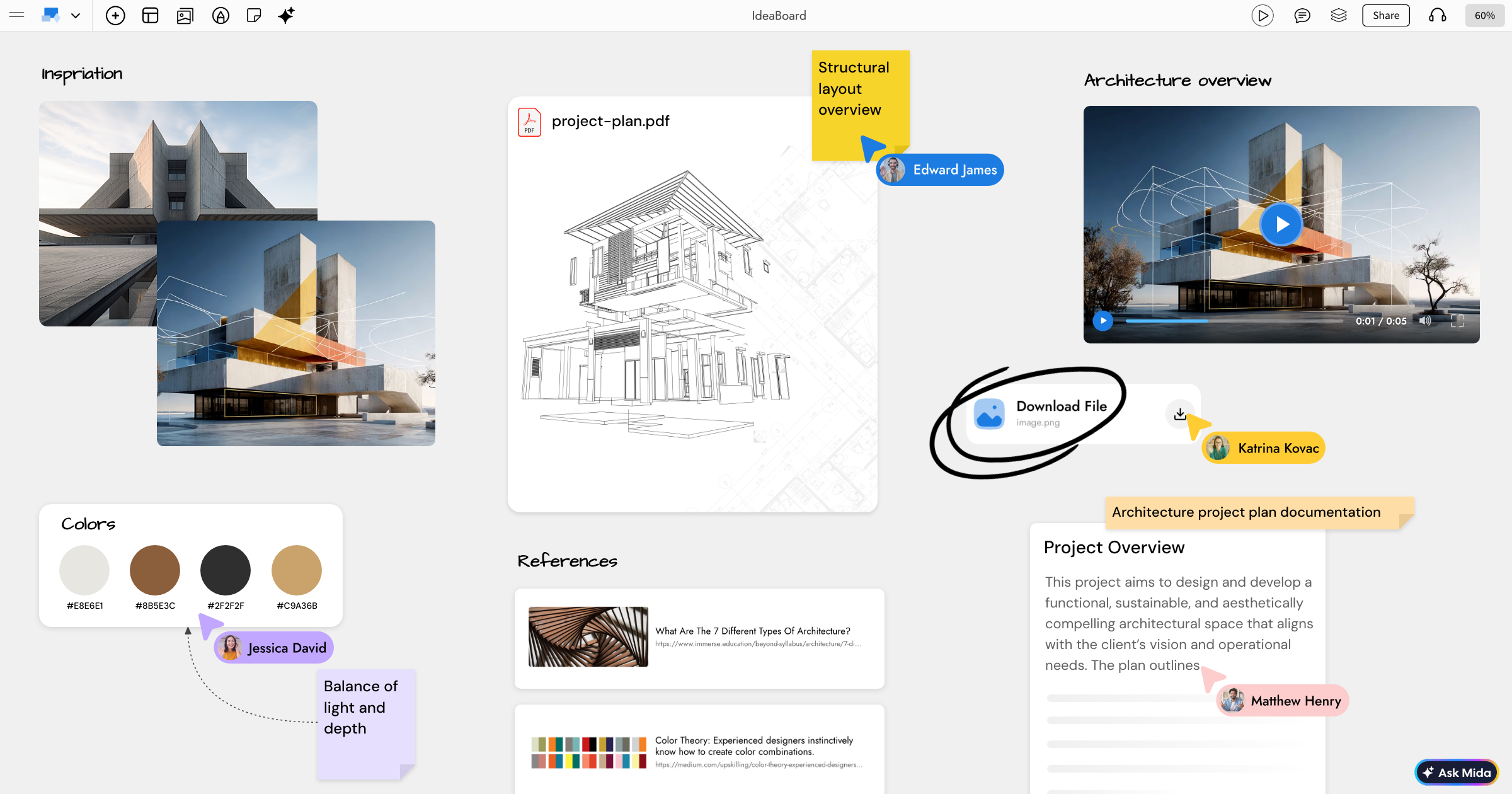
Task: Click the 0:01 / 0:05 video time
Action: pos(1381,321)
